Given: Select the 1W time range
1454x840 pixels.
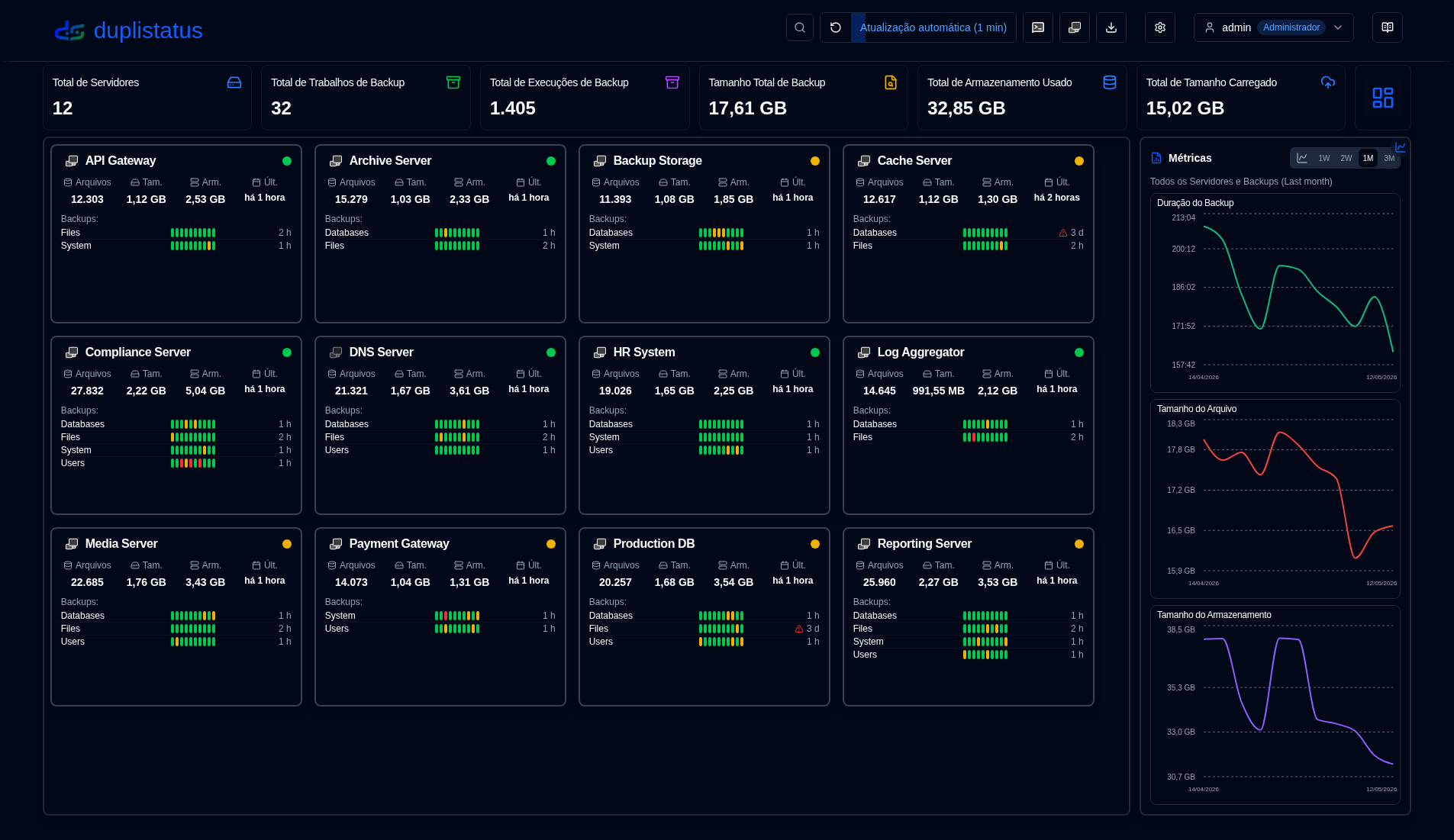Looking at the screenshot, I should tap(1324, 158).
